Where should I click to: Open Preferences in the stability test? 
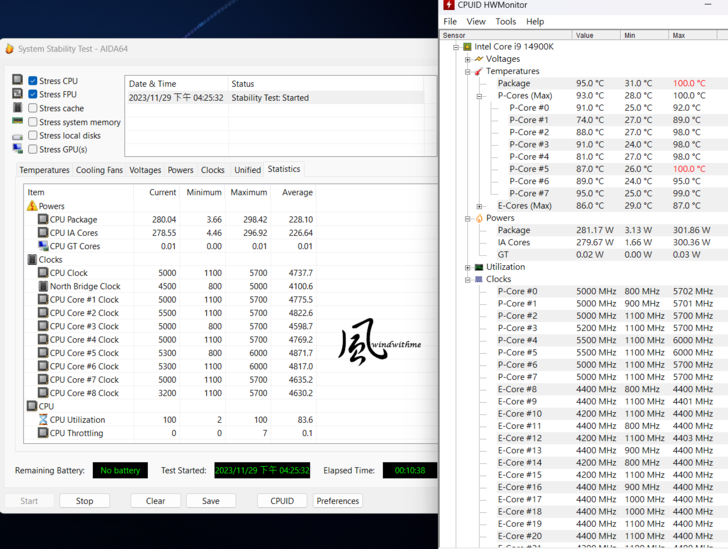[338, 501]
